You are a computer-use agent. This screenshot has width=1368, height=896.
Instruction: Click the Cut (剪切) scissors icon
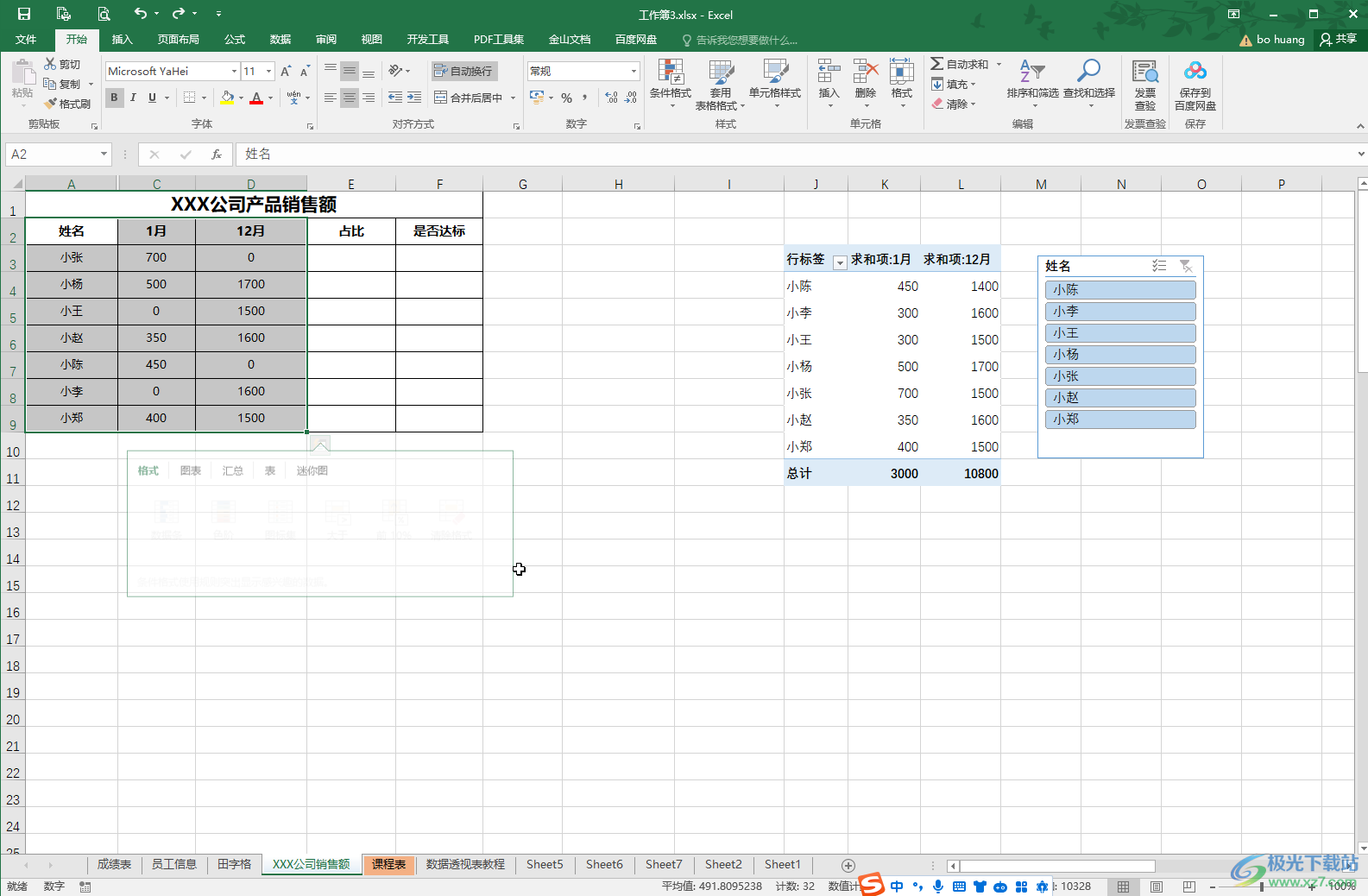[50, 64]
